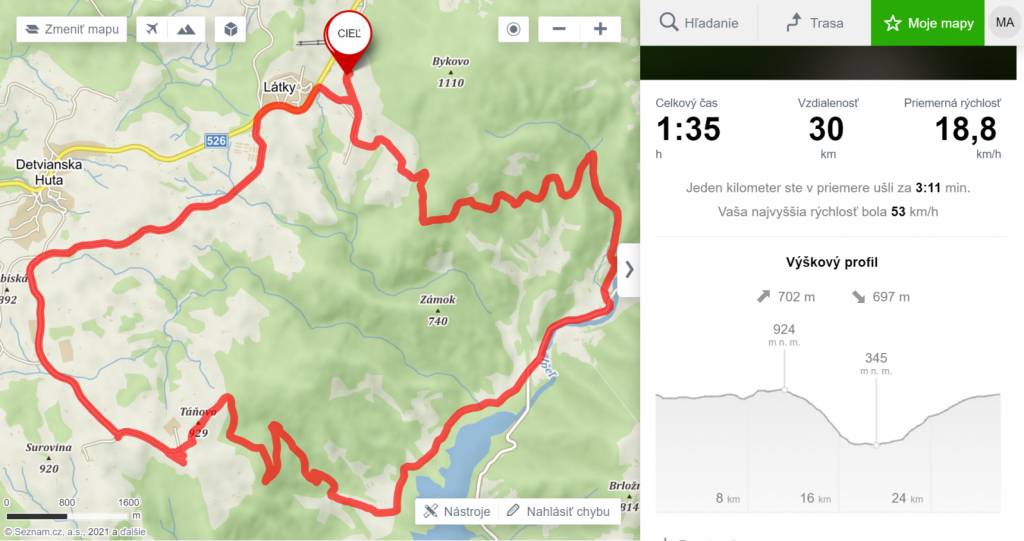The width and height of the screenshot is (1024, 541).
Task: Switch to the Trasa route tab
Action: pos(814,23)
